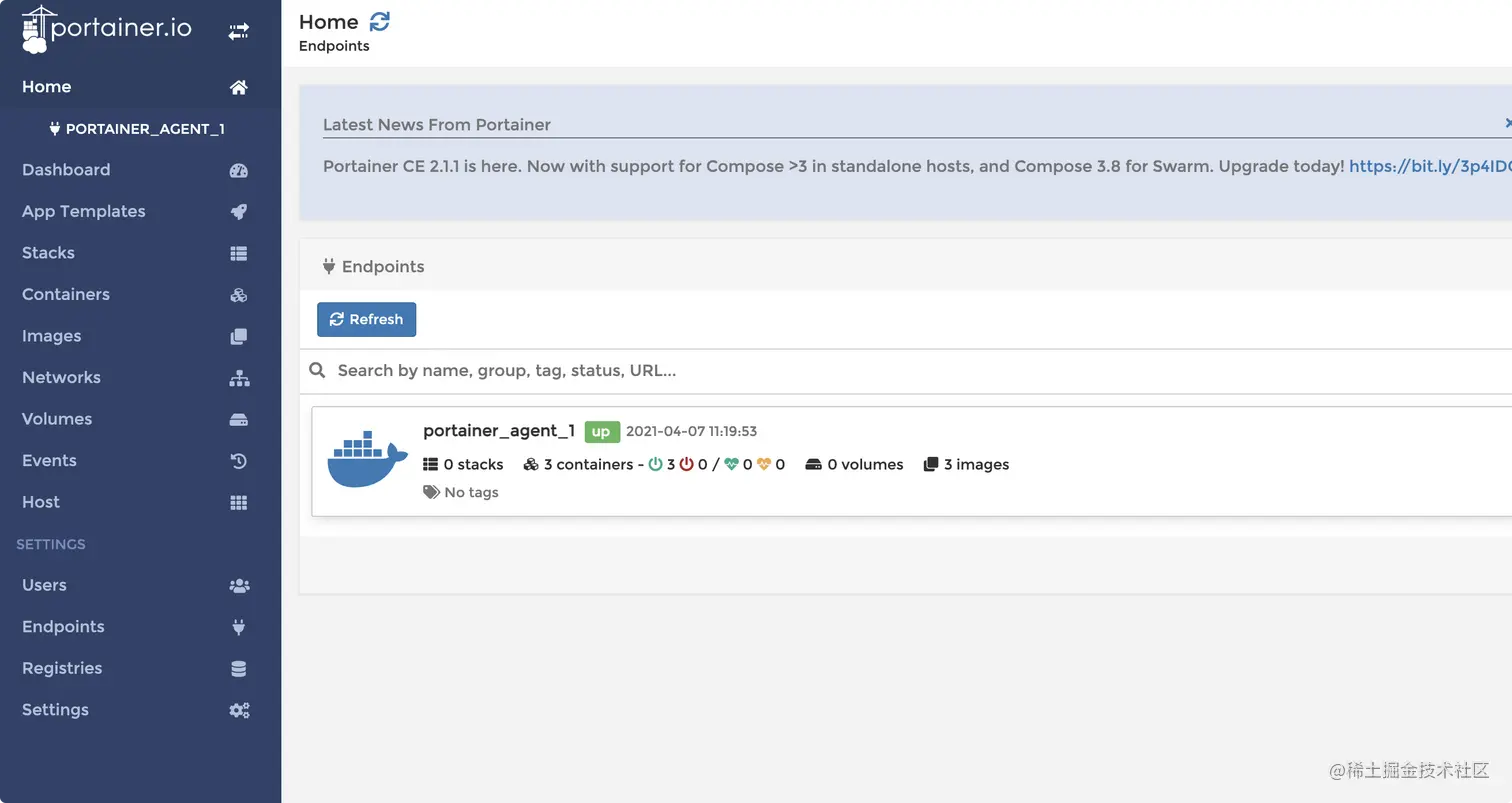
Task: Click the Images clone icon in sidebar
Action: (238, 336)
